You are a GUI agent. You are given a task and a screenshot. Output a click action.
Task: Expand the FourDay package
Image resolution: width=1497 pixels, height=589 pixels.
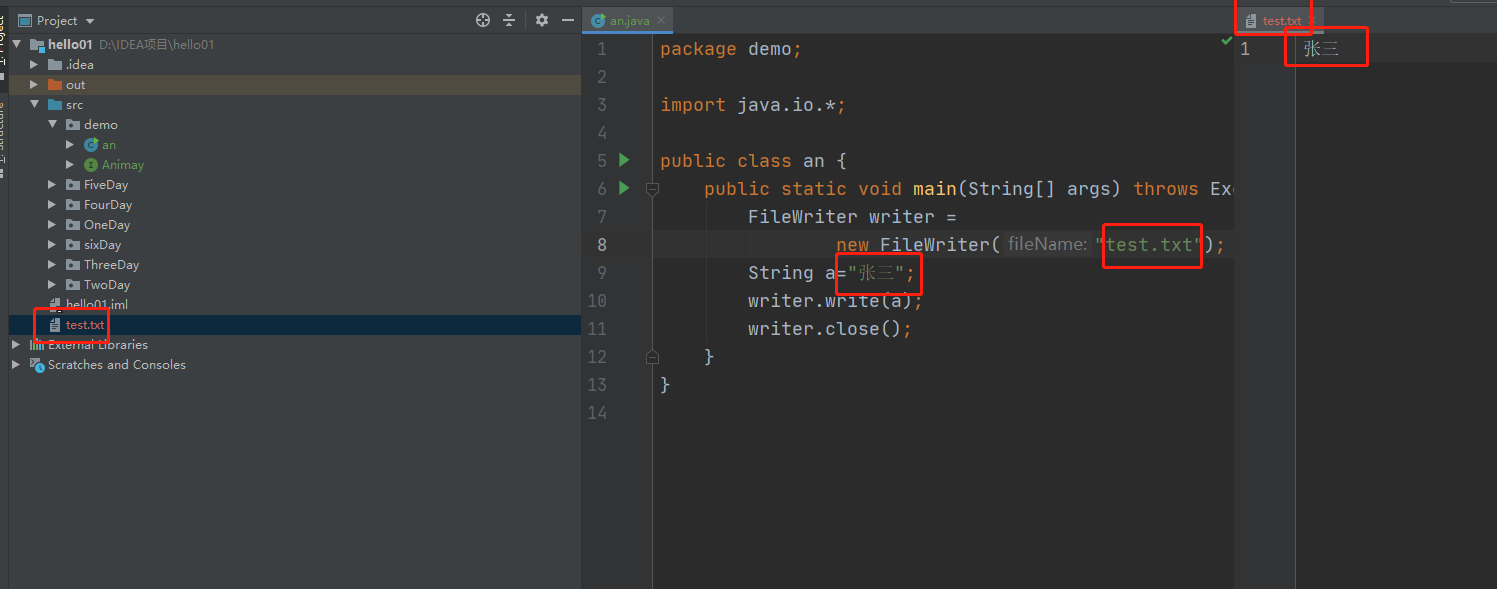coord(52,205)
